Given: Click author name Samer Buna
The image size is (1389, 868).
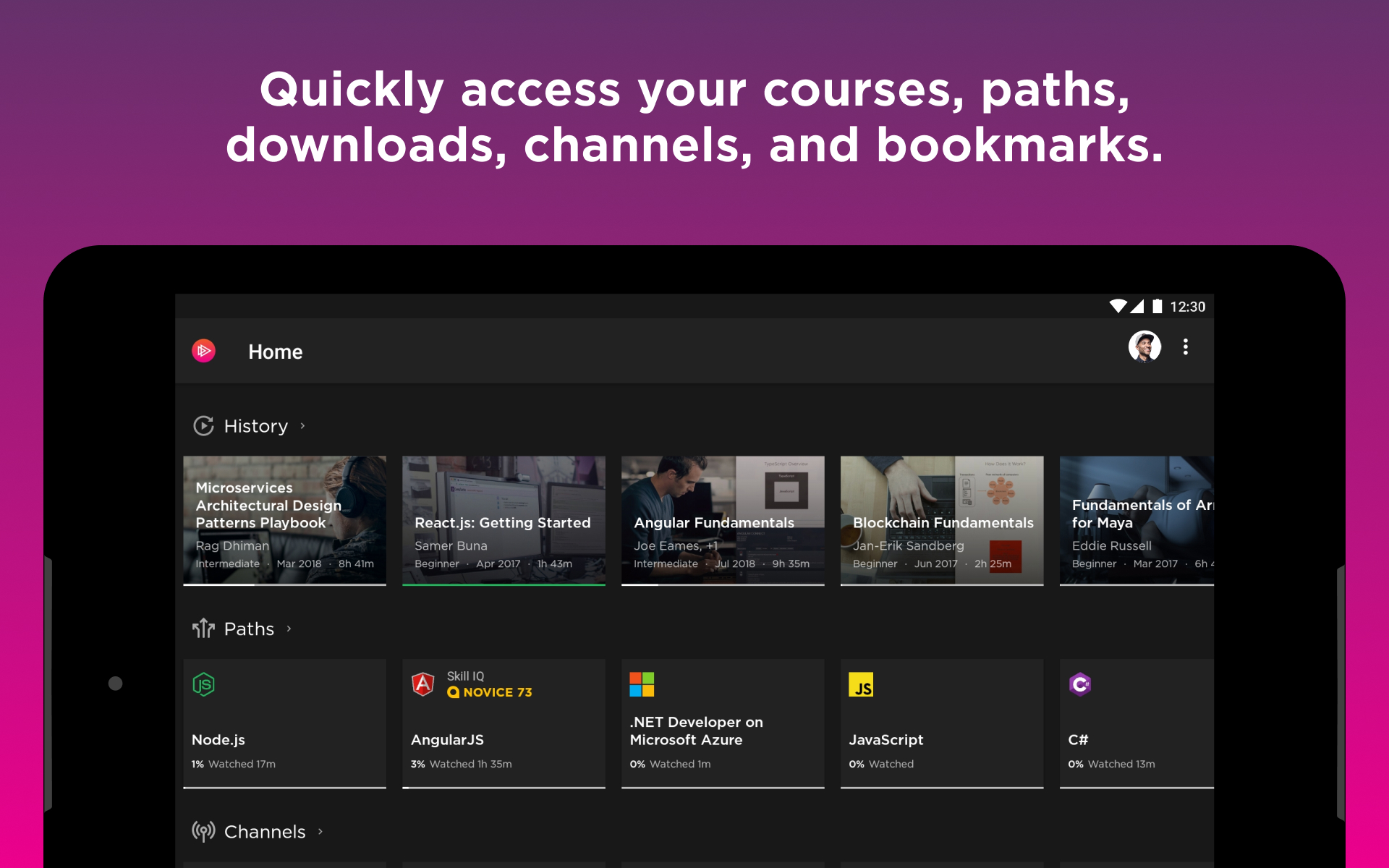Looking at the screenshot, I should coord(451,545).
